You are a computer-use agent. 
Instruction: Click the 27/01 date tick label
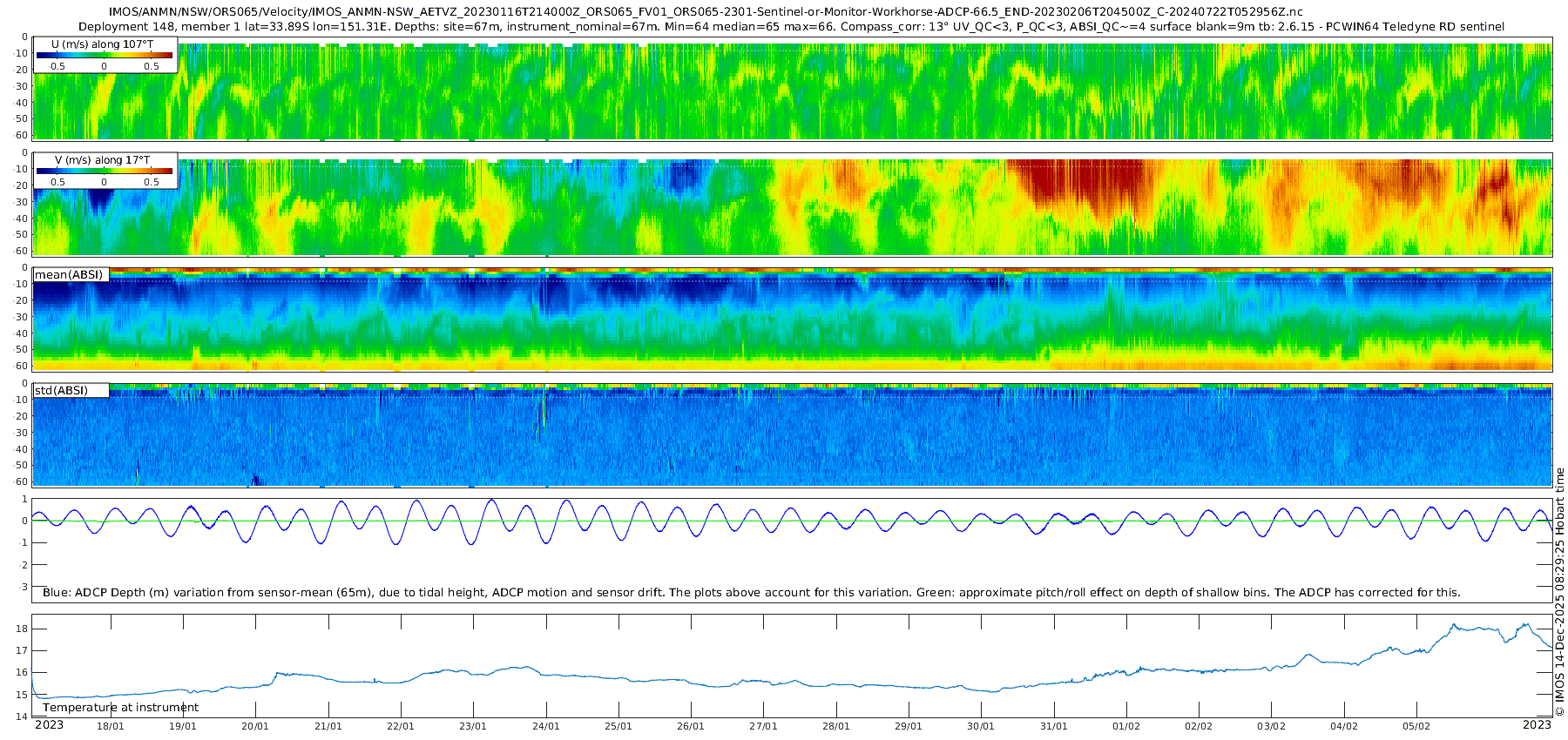tap(763, 726)
